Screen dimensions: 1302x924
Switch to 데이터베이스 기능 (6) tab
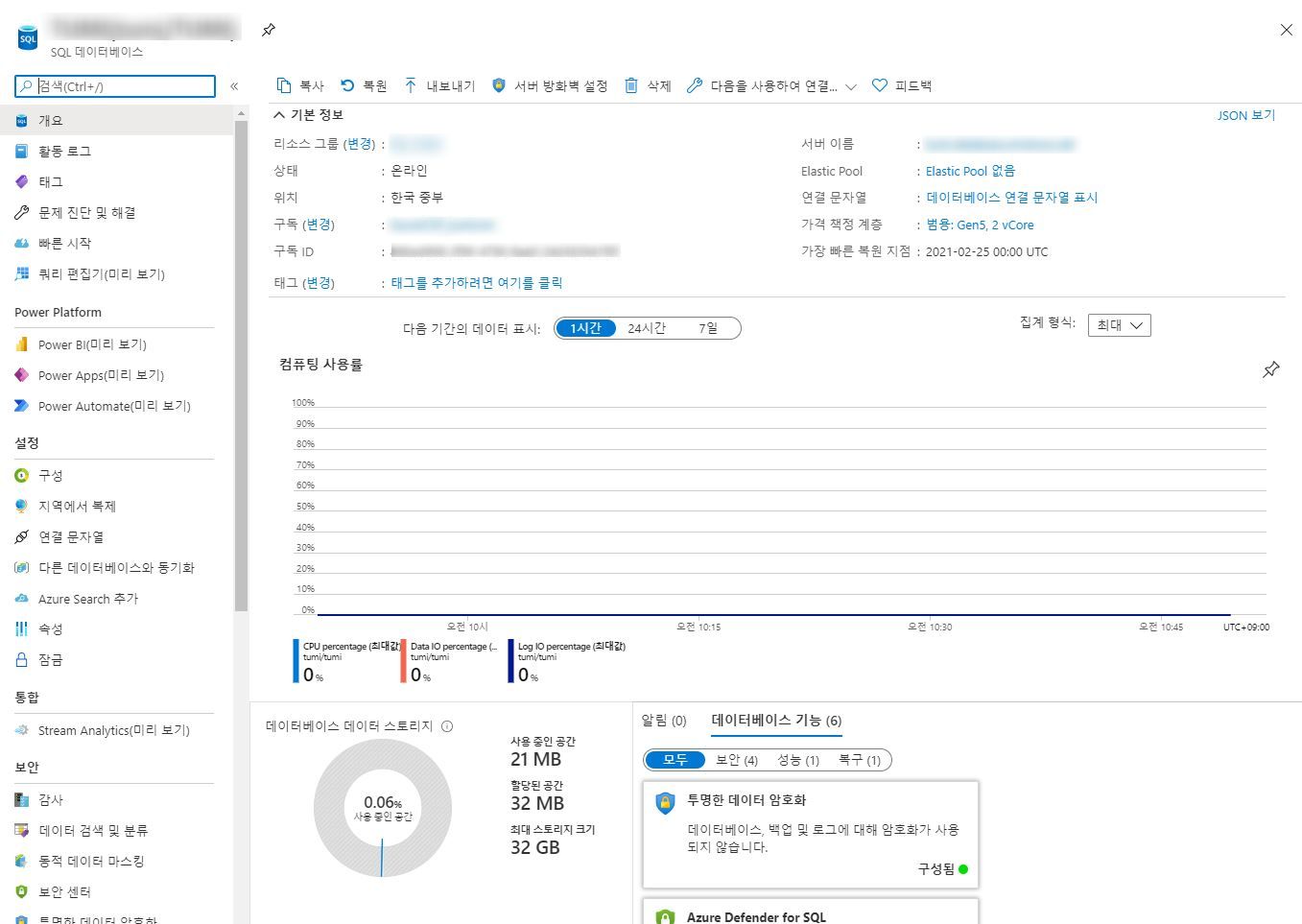click(776, 721)
